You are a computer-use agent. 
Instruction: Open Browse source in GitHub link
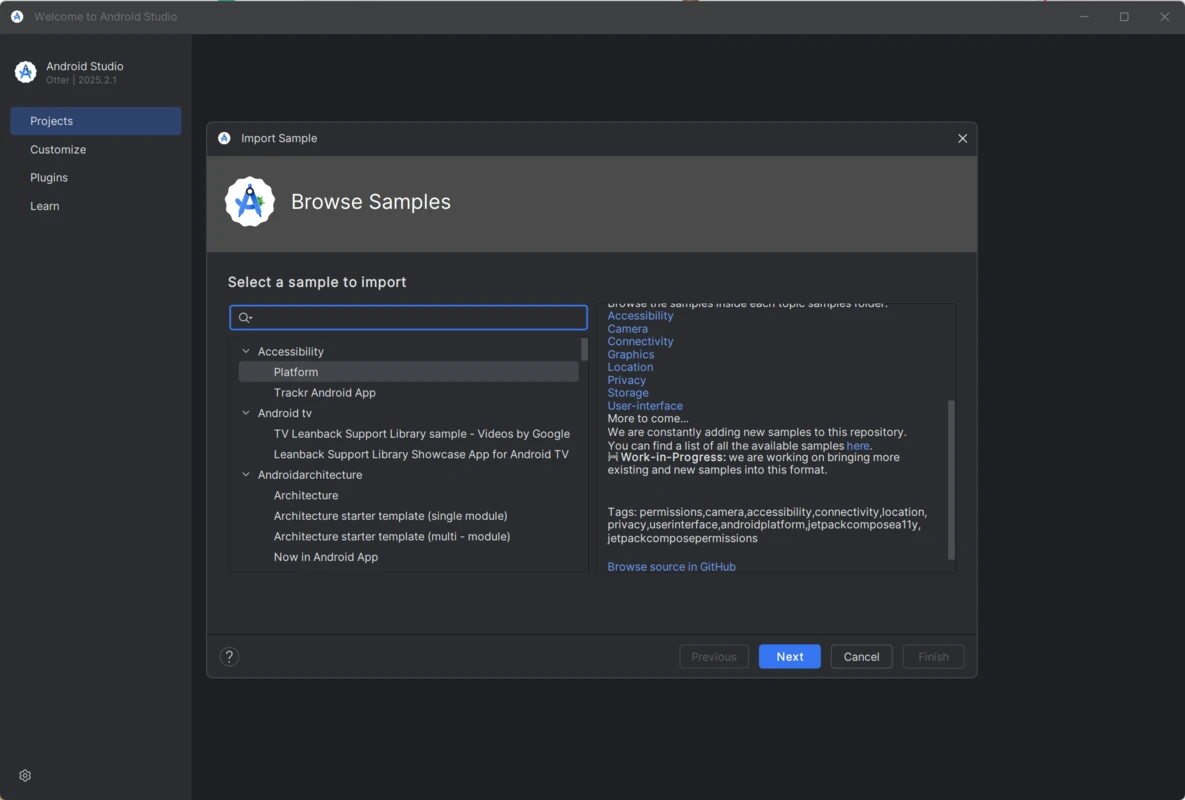click(x=671, y=567)
